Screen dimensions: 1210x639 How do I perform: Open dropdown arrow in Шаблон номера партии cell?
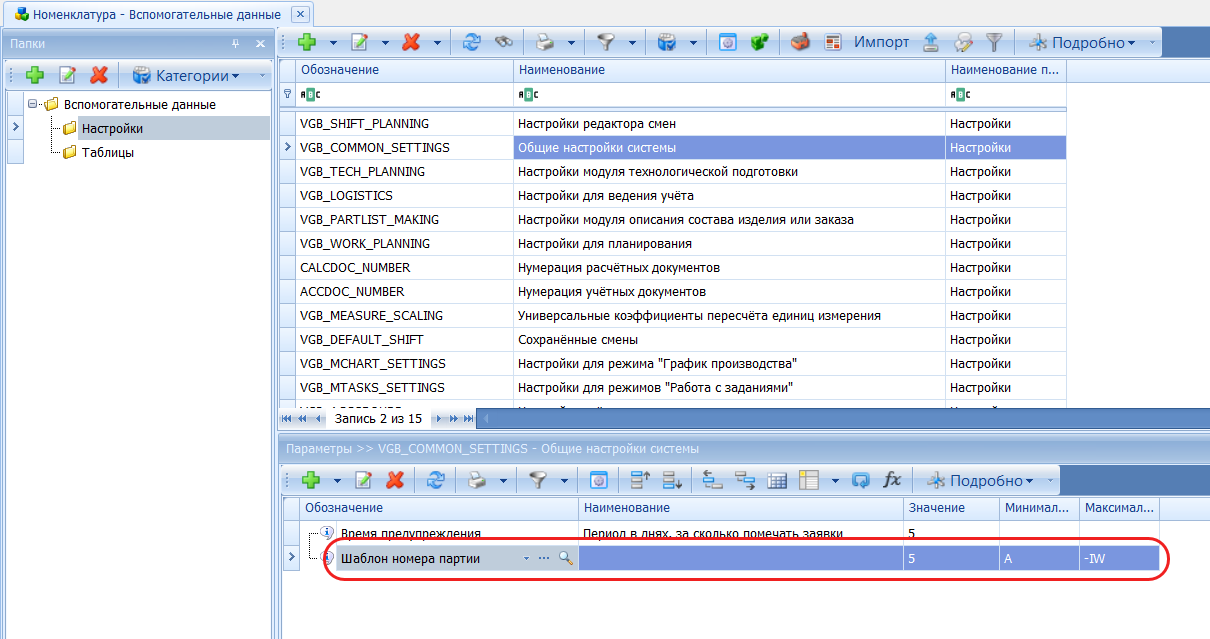pos(526,558)
